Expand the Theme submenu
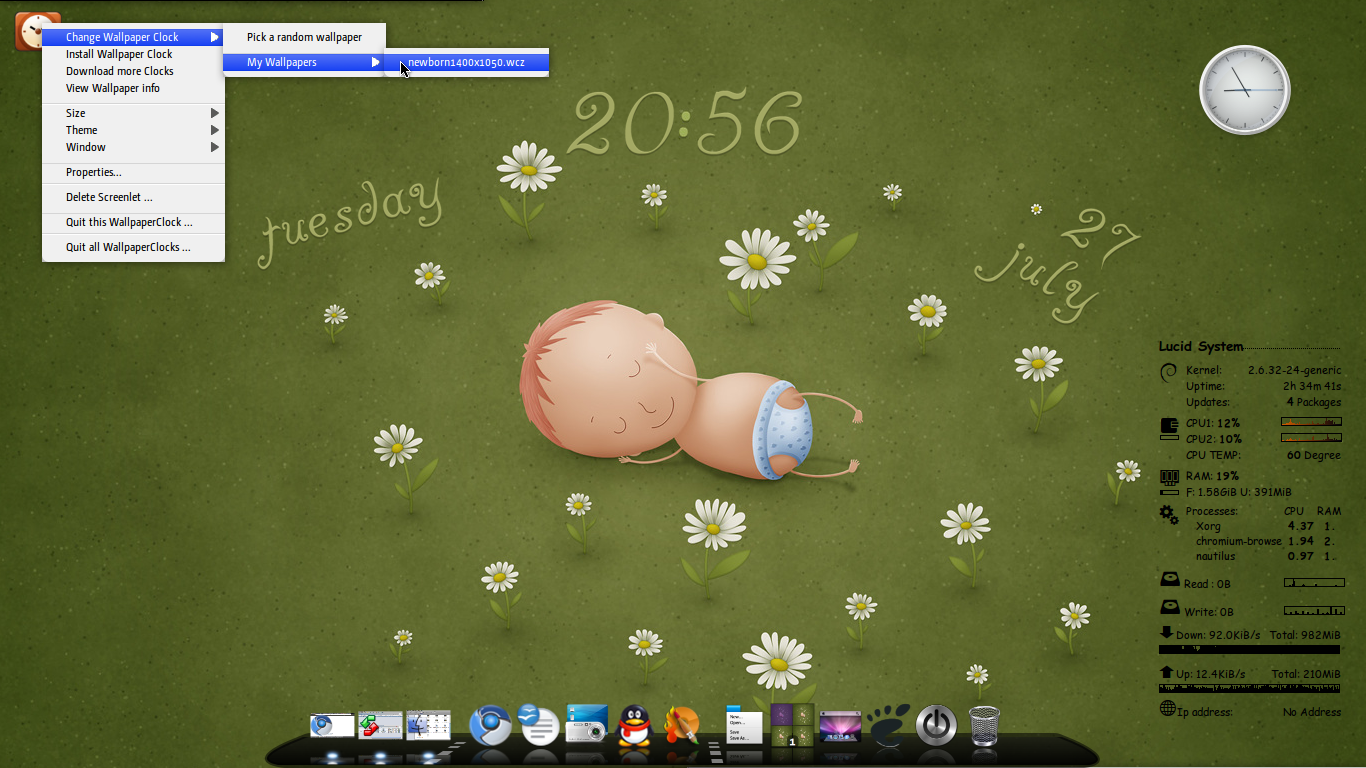This screenshot has width=1366, height=768. pyautogui.click(x=133, y=130)
